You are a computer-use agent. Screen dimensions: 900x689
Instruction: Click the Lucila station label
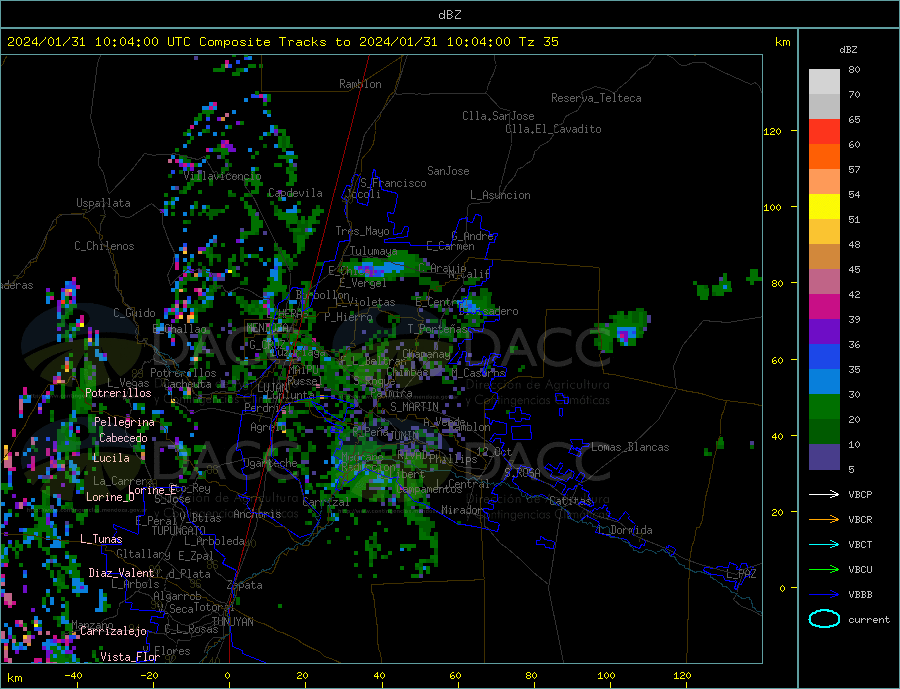(111, 458)
